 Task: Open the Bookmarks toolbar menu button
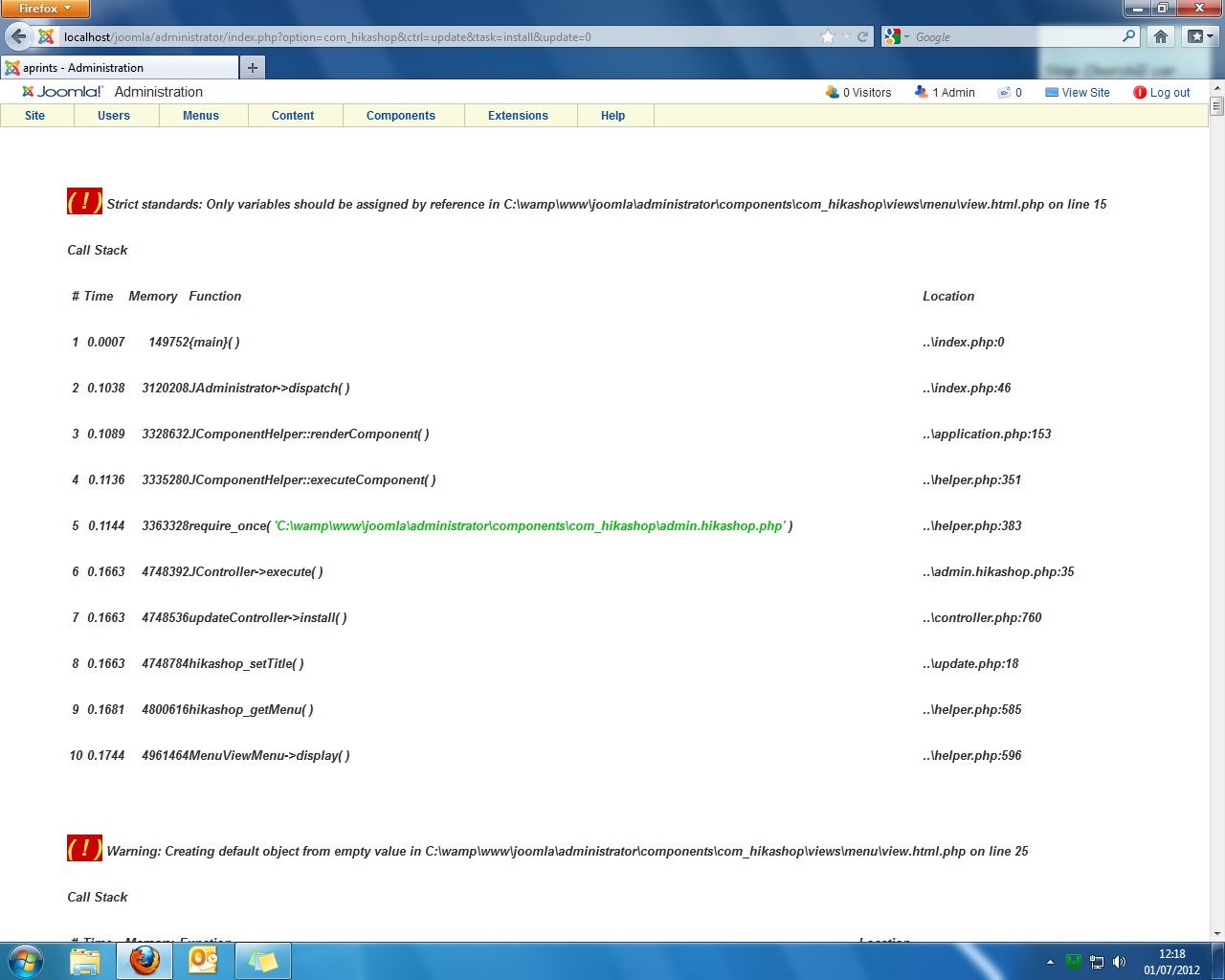coord(1199,36)
